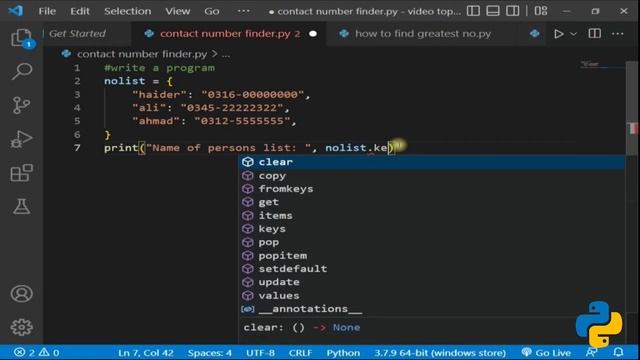Image resolution: width=640 pixels, height=360 pixels.
Task: Open the Run and Debug view
Action: click(21, 139)
